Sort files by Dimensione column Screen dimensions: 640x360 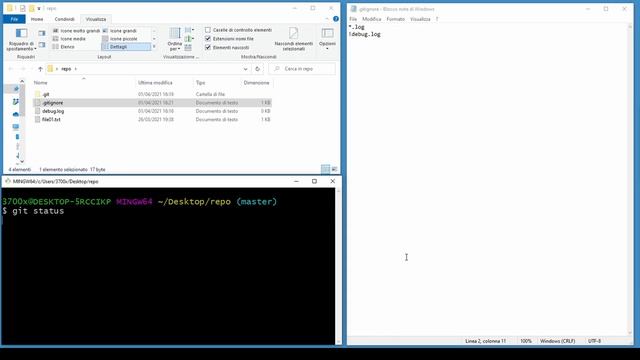click(256, 82)
